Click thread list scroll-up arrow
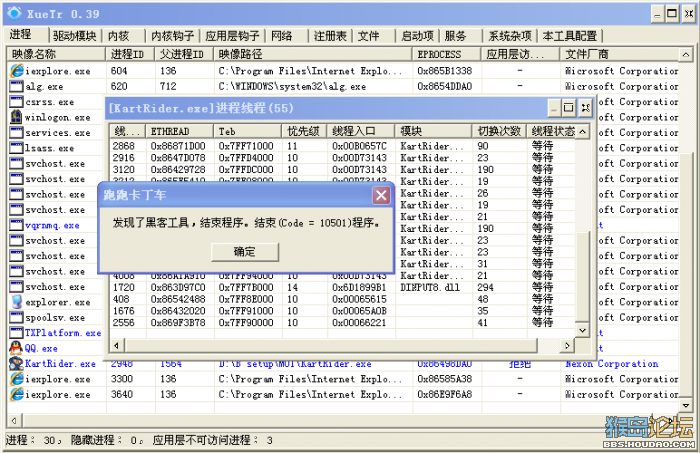Image resolution: width=700 pixels, height=453 pixels. 582,131
